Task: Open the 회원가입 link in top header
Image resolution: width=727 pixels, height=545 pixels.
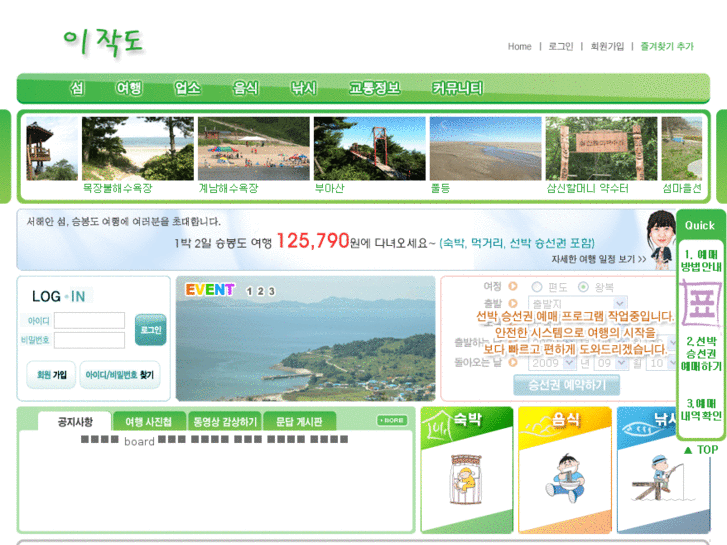Action: (607, 46)
